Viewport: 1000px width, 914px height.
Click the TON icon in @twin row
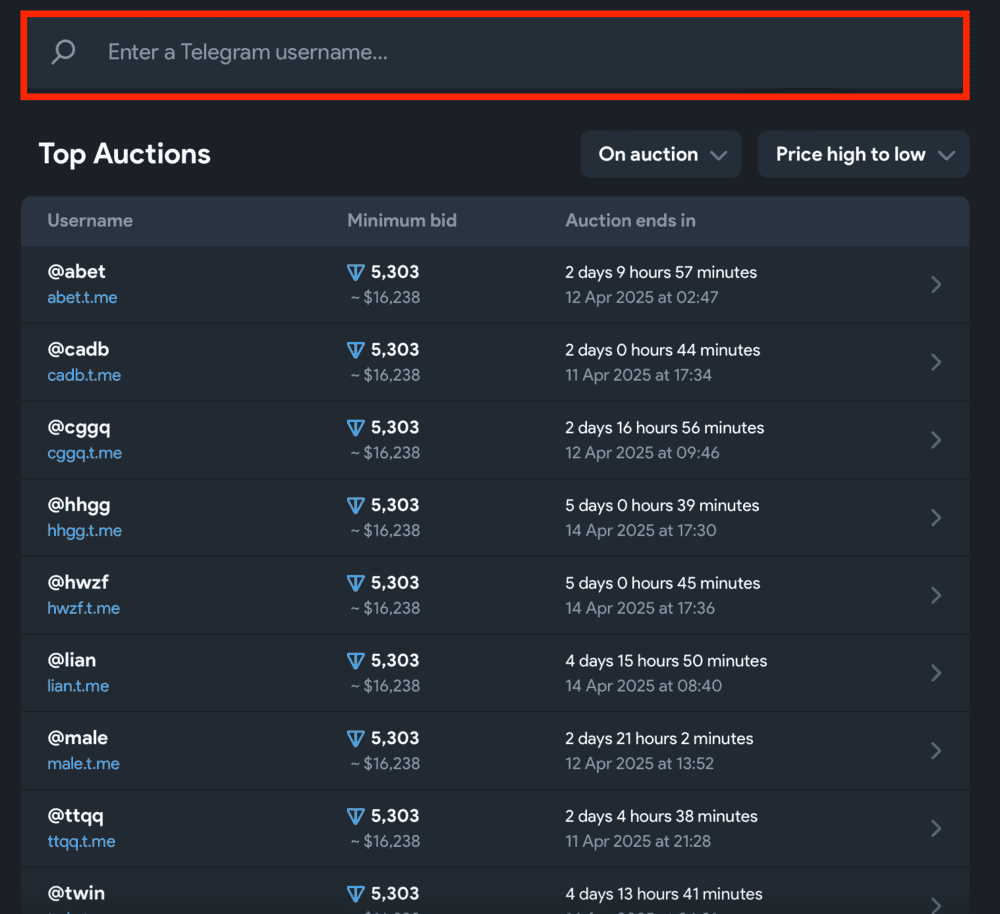[356, 895]
